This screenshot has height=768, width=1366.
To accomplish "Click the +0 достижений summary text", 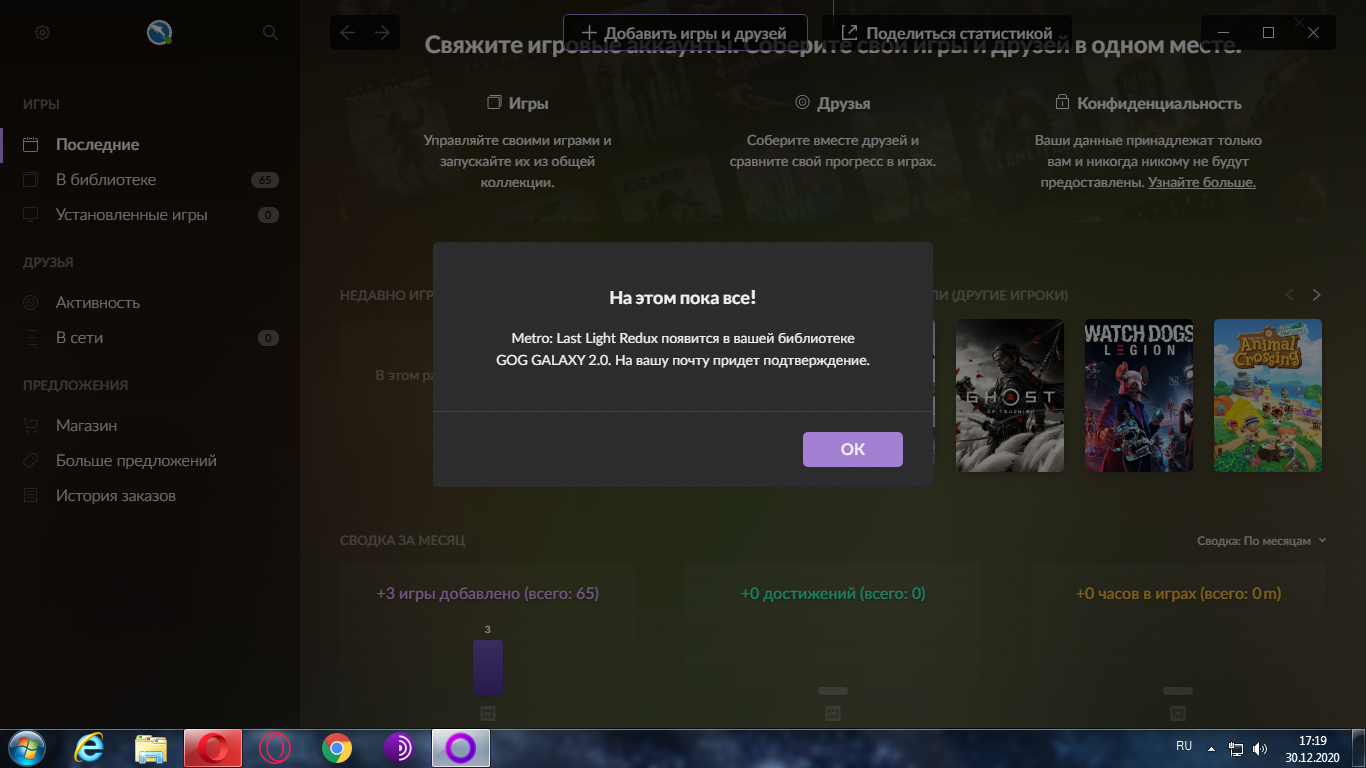I will click(x=833, y=594).
